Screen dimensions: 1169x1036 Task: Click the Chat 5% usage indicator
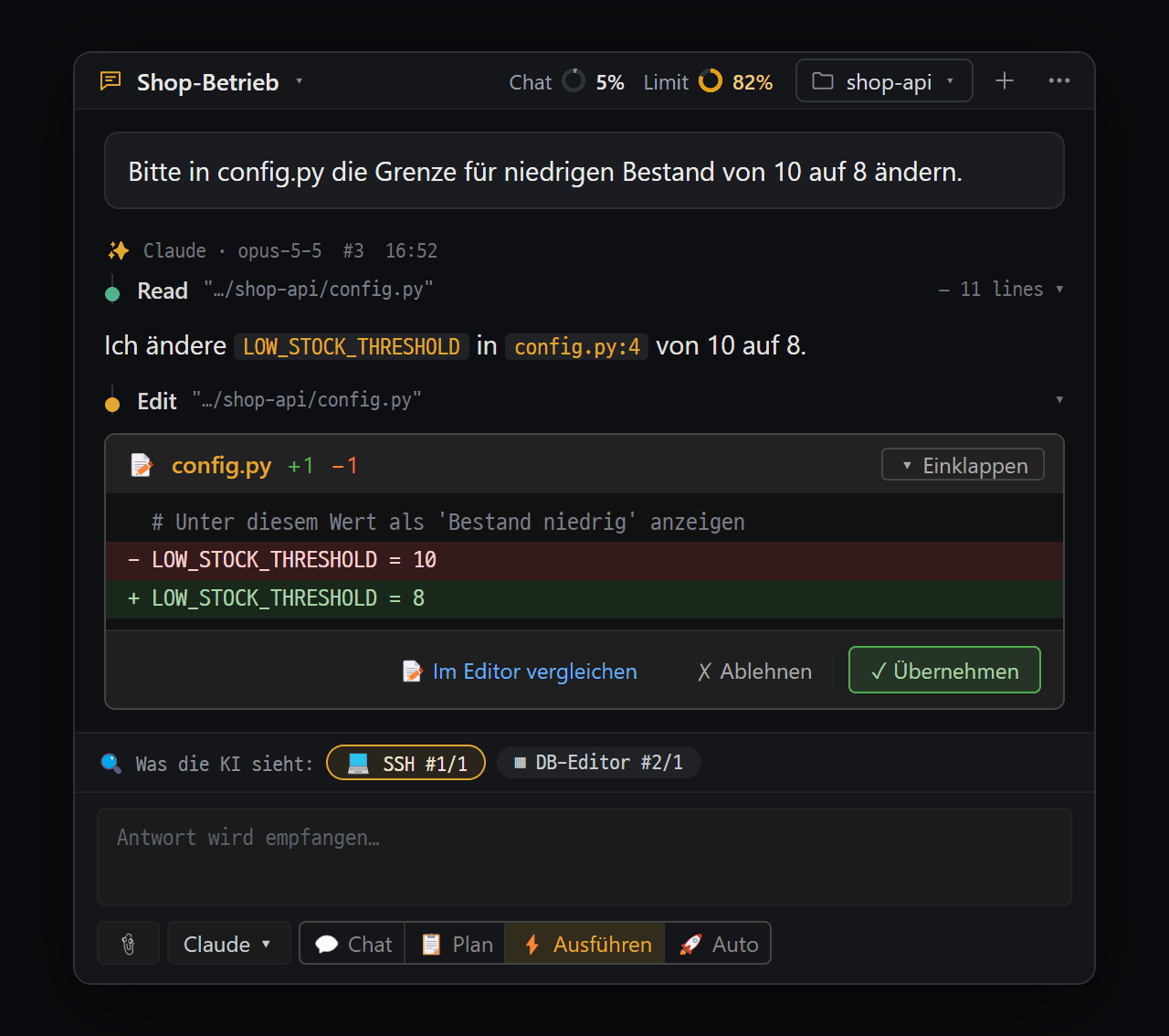click(566, 81)
